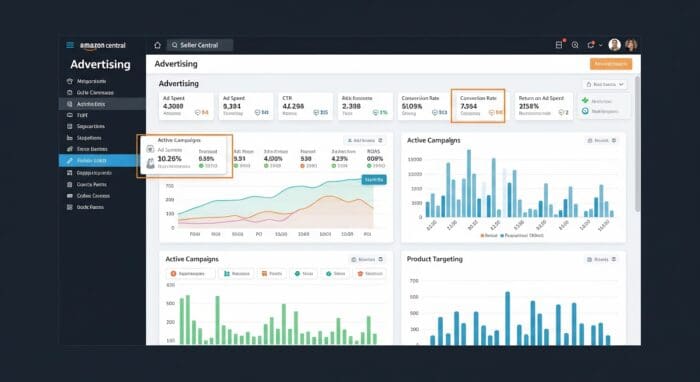This screenshot has height=382, width=700.
Task: Select the TUFF sidebar item
Action: coord(102,115)
